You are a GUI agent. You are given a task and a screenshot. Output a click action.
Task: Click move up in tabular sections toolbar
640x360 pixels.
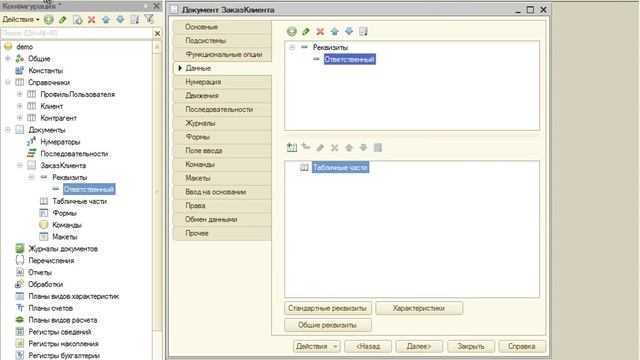tap(349, 147)
